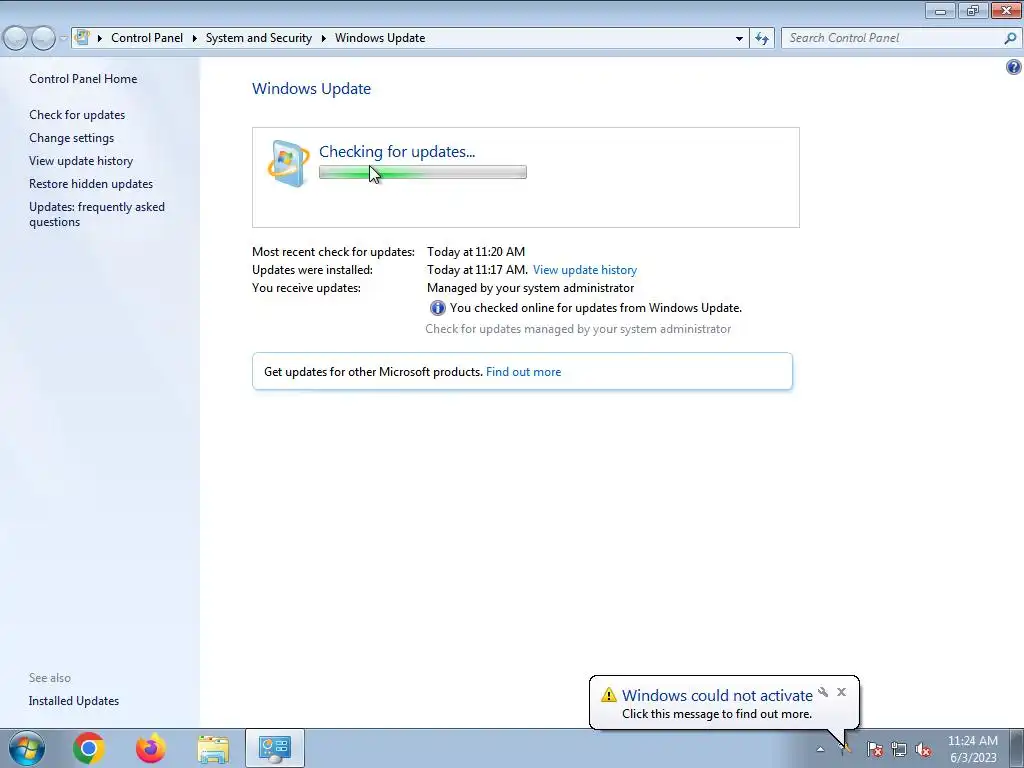Expand the address bar history dropdown
The height and width of the screenshot is (768, 1024).
739,38
